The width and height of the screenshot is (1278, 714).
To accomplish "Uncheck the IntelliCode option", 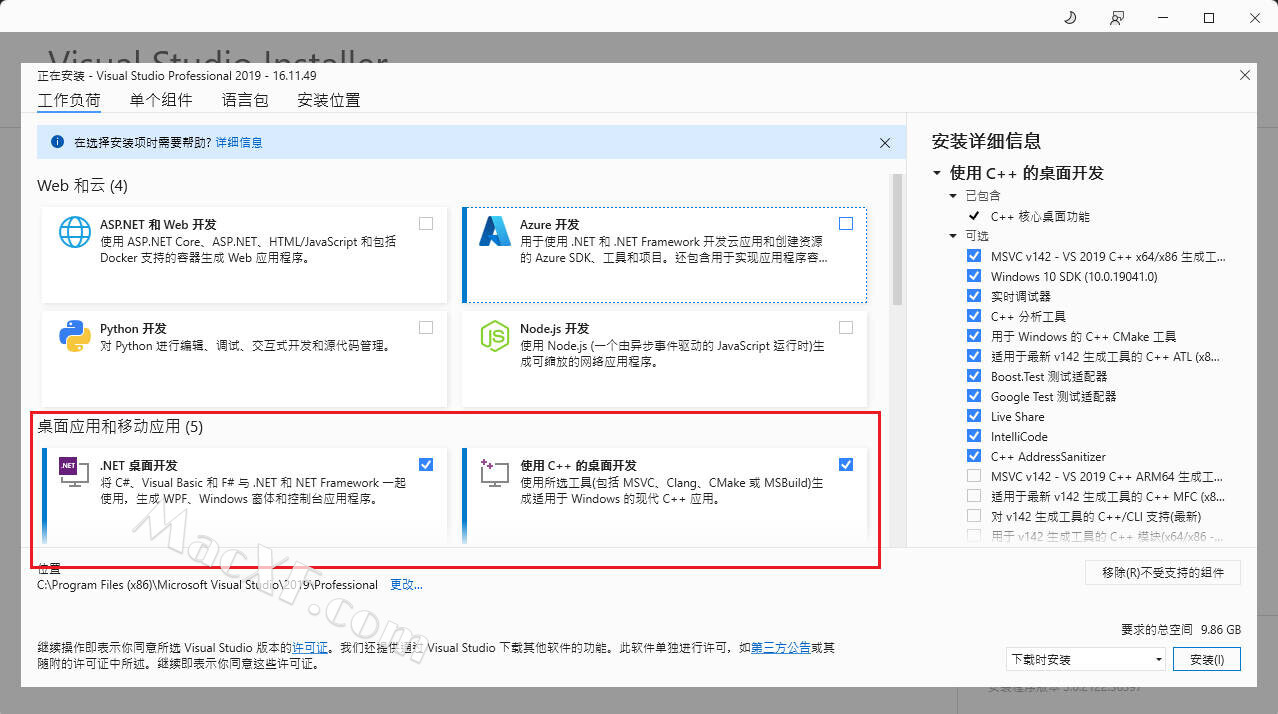I will tap(974, 436).
